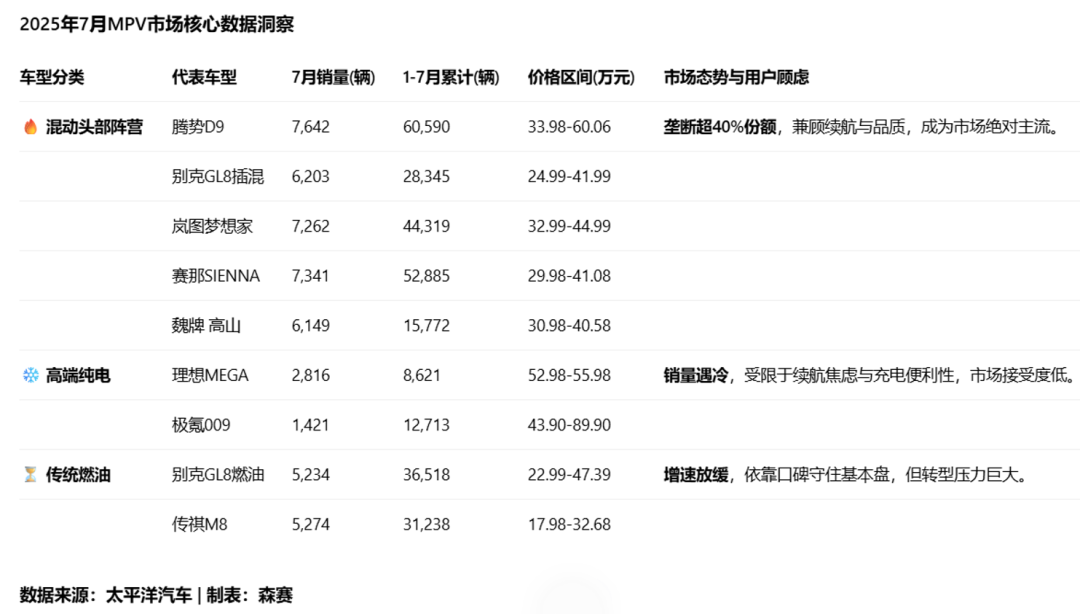This screenshot has height=614, width=1080.
Task: Click the 极氪009 model cell
Action: tap(201, 425)
